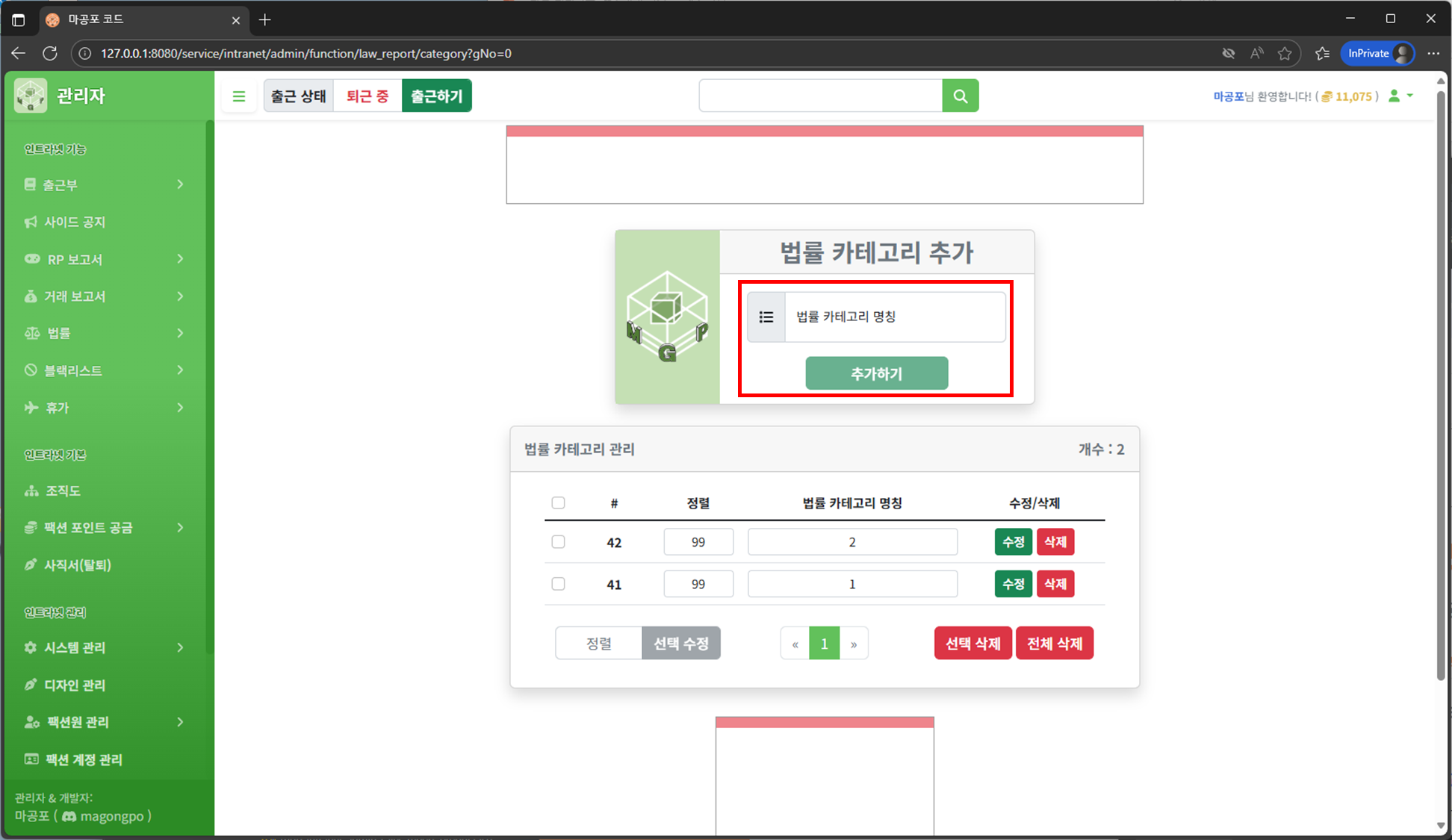Click the next page » pagination arrow
The height and width of the screenshot is (840, 1452).
click(x=854, y=643)
